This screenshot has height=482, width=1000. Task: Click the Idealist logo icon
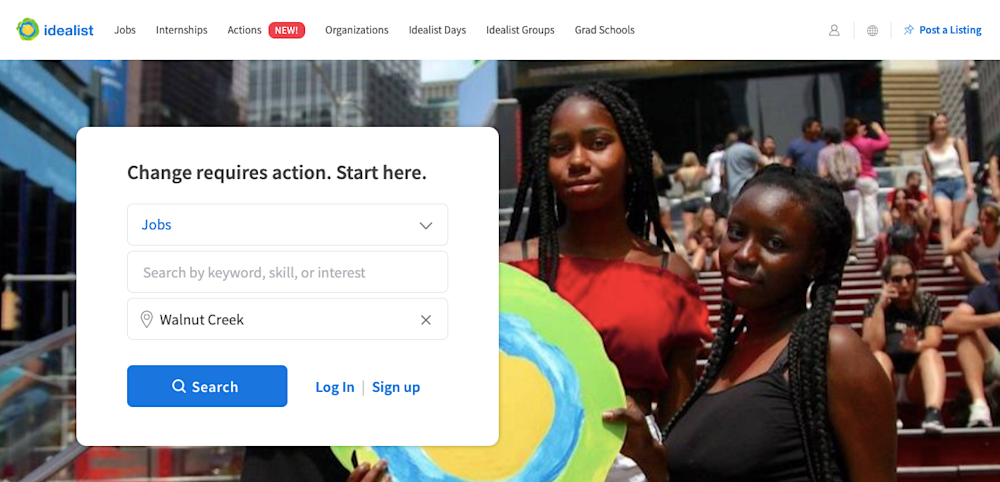pos(28,29)
